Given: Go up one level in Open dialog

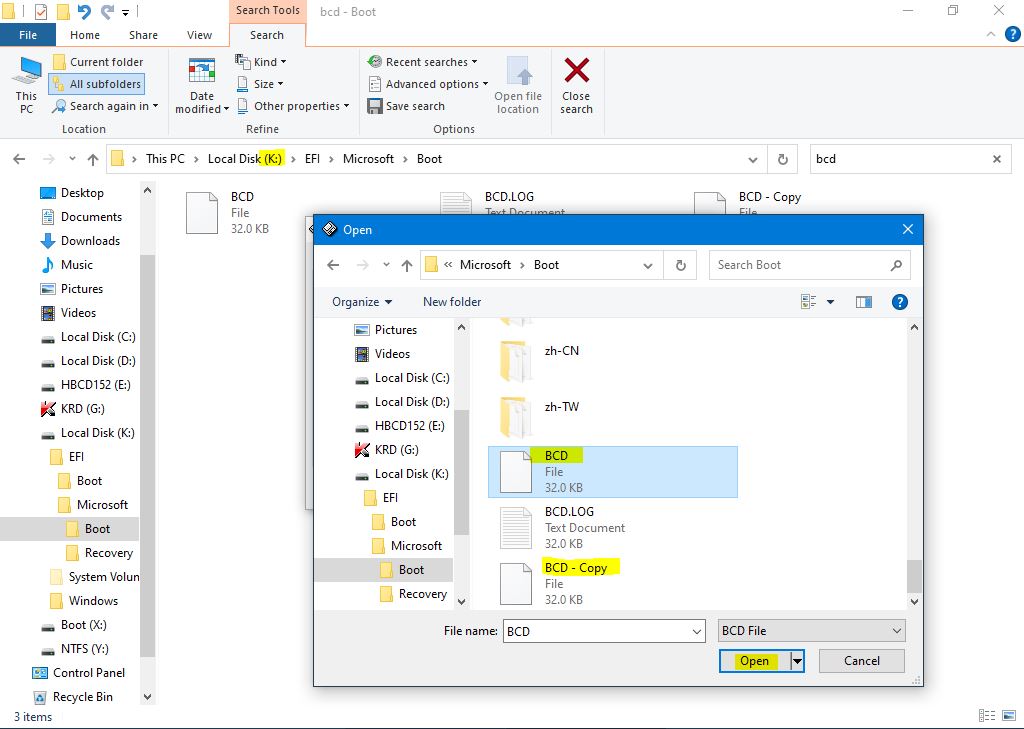Looking at the screenshot, I should (x=407, y=265).
